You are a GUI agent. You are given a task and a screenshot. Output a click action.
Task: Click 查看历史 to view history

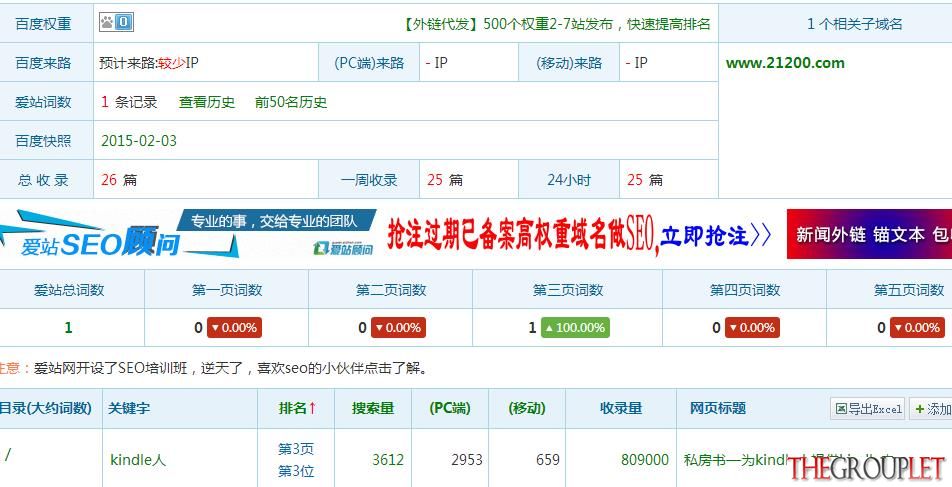(206, 102)
